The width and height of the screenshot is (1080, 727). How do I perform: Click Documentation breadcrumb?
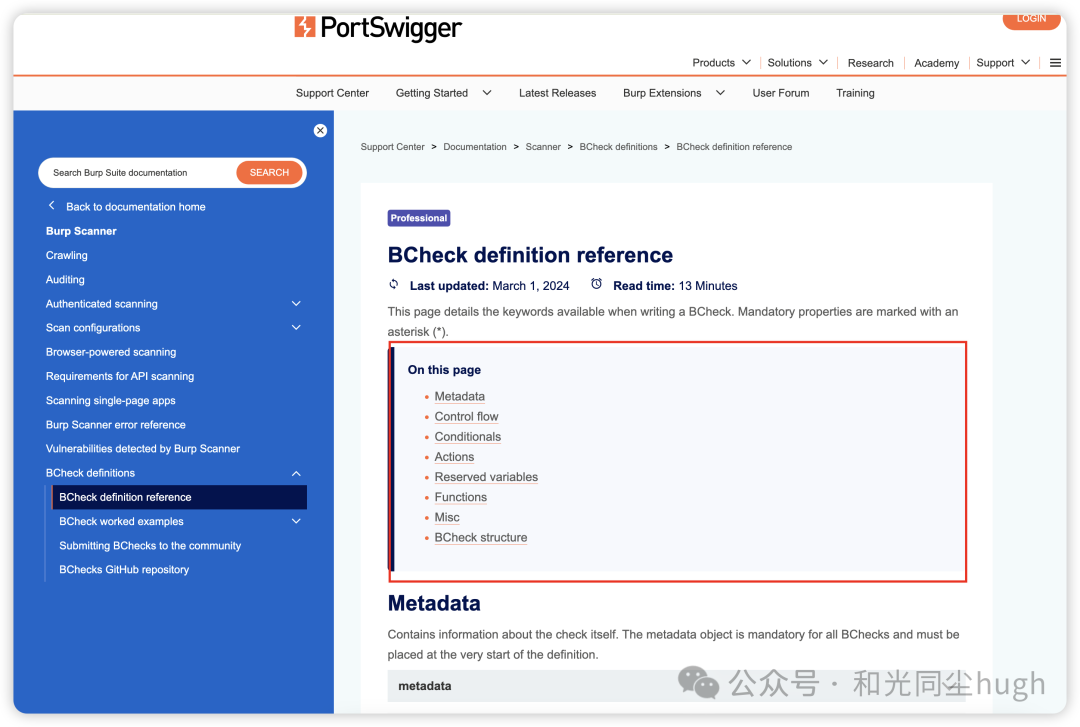(475, 147)
